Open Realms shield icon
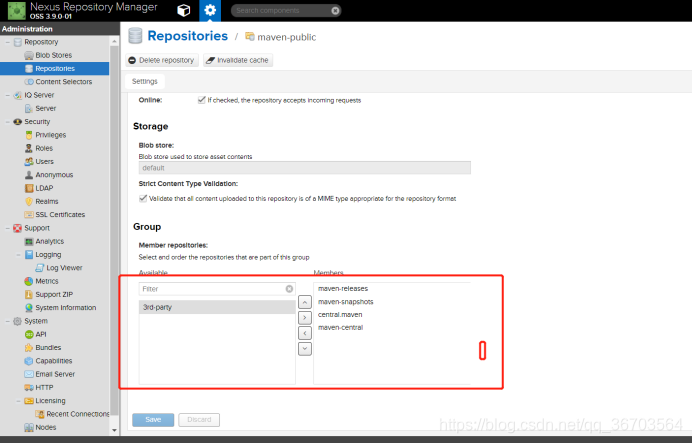 (x=29, y=201)
